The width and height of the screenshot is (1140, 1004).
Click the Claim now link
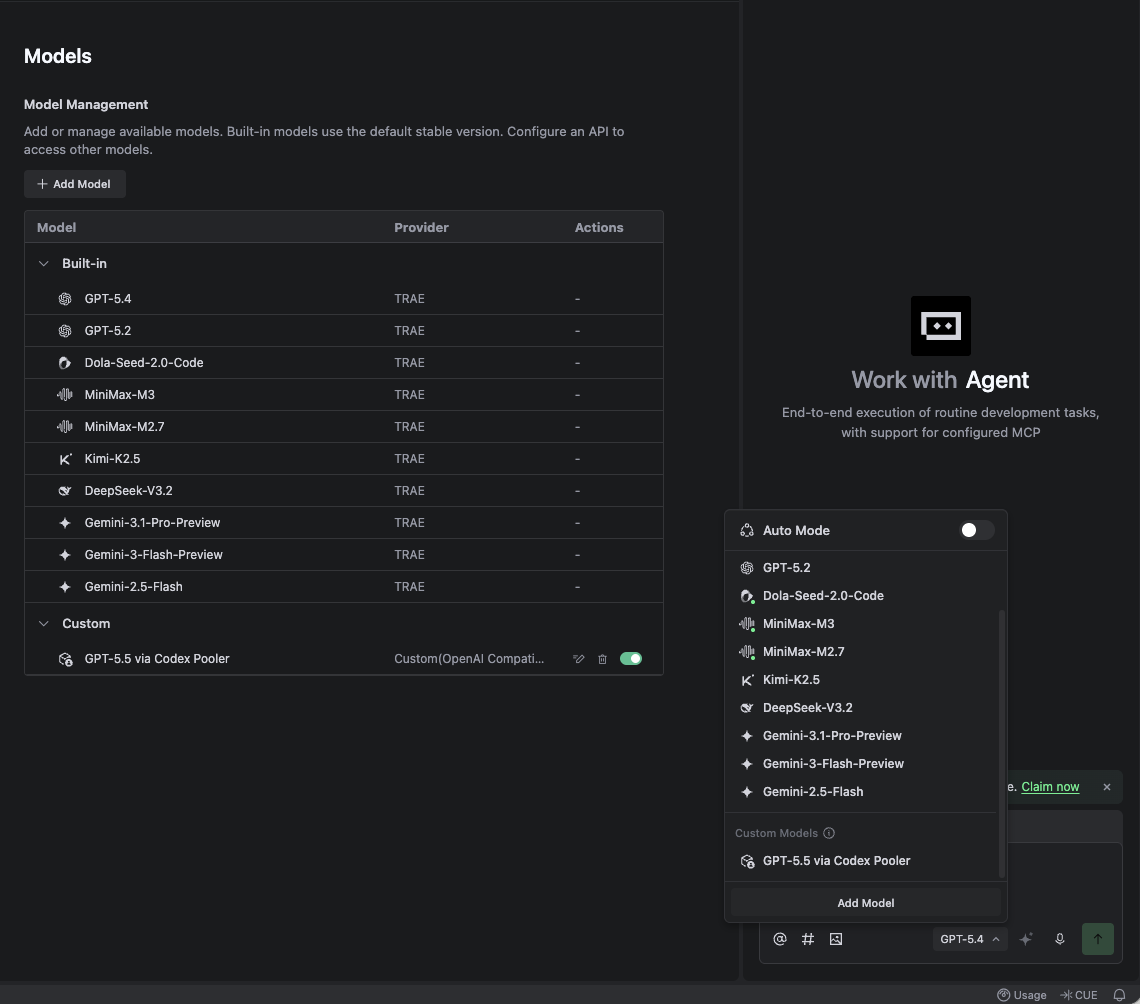pos(1050,787)
